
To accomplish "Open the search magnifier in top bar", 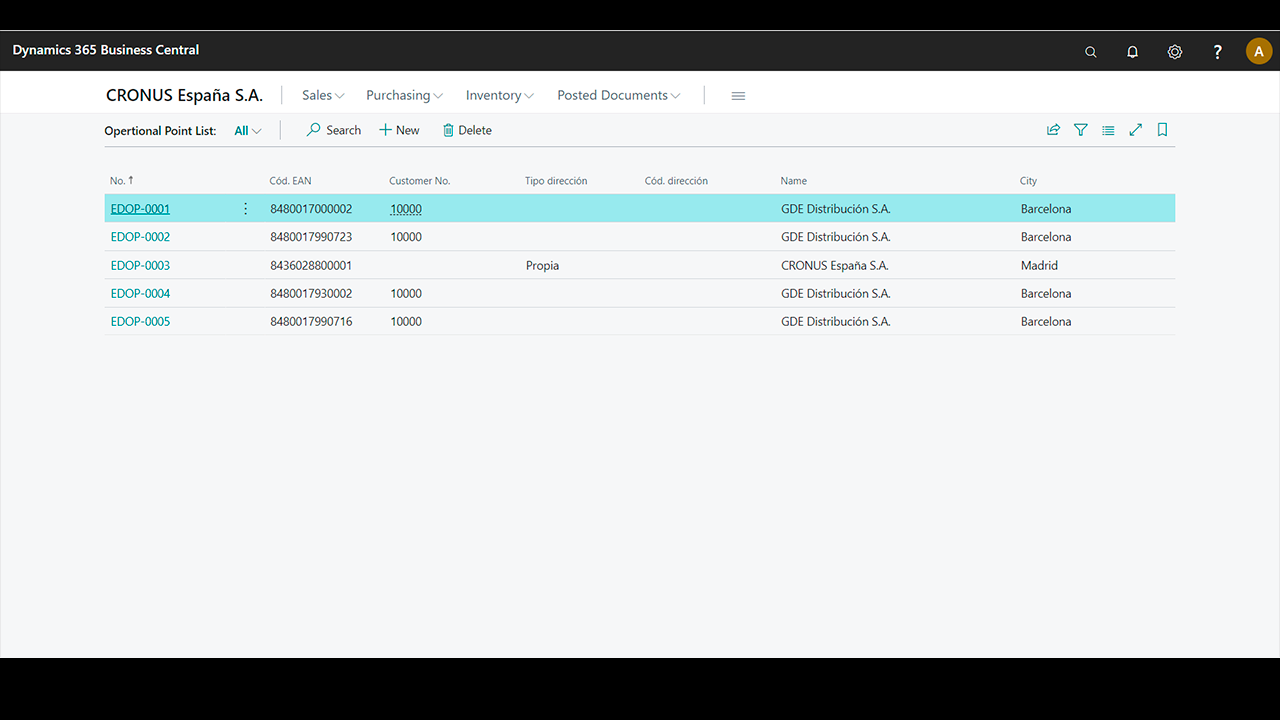I will 1091,52.
